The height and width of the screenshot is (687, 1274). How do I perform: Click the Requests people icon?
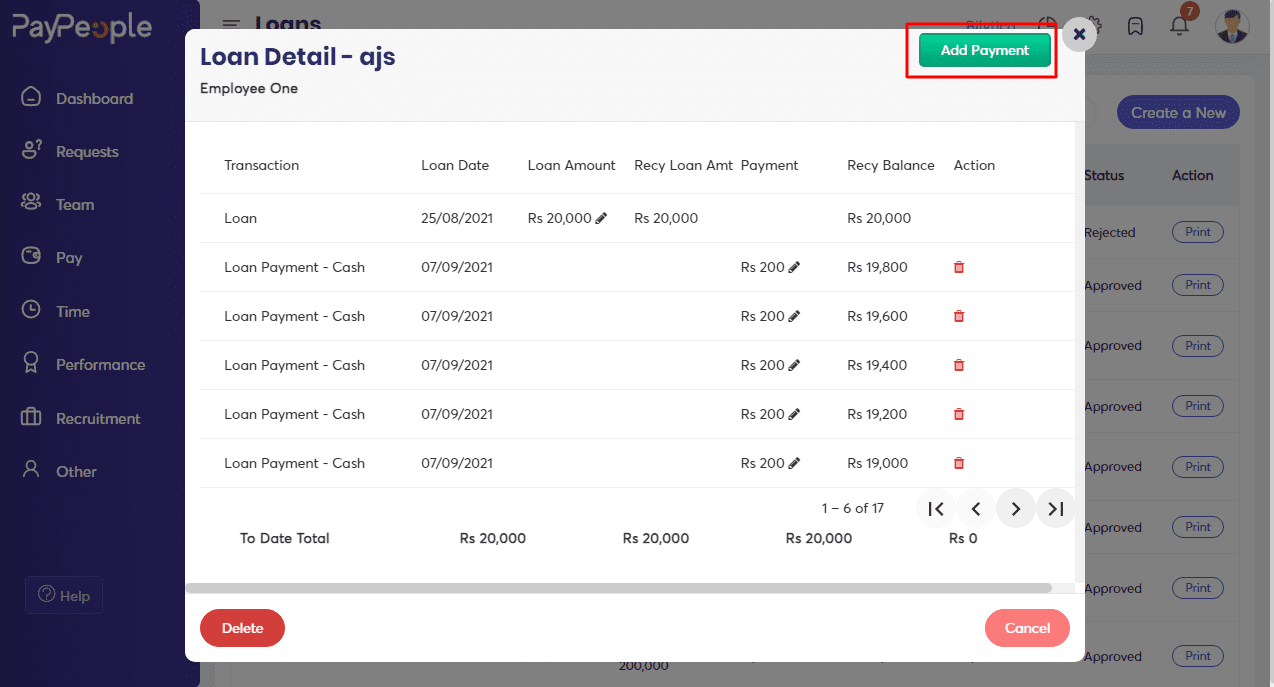coord(31,150)
